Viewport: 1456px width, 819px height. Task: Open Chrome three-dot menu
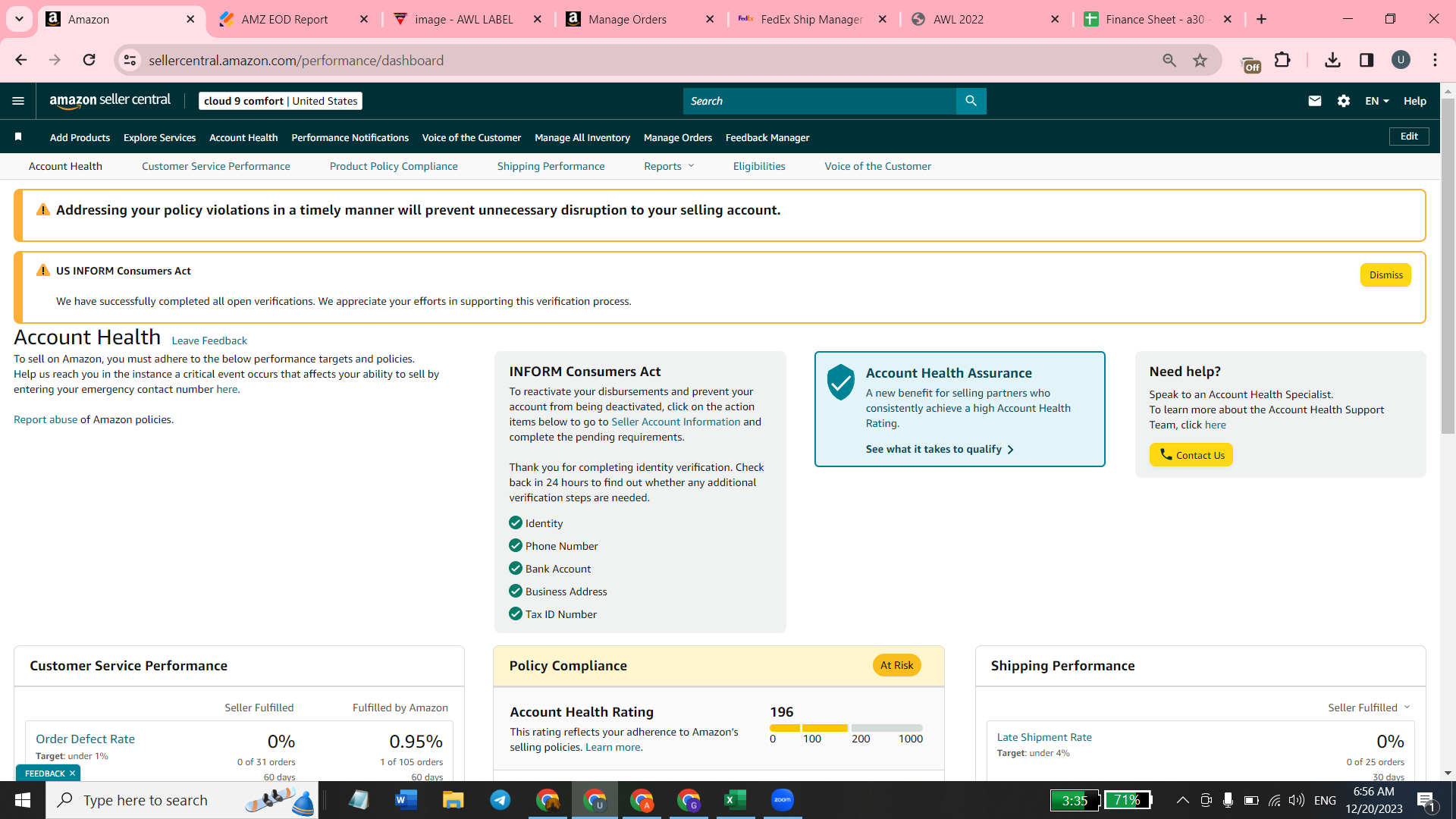tap(1435, 60)
